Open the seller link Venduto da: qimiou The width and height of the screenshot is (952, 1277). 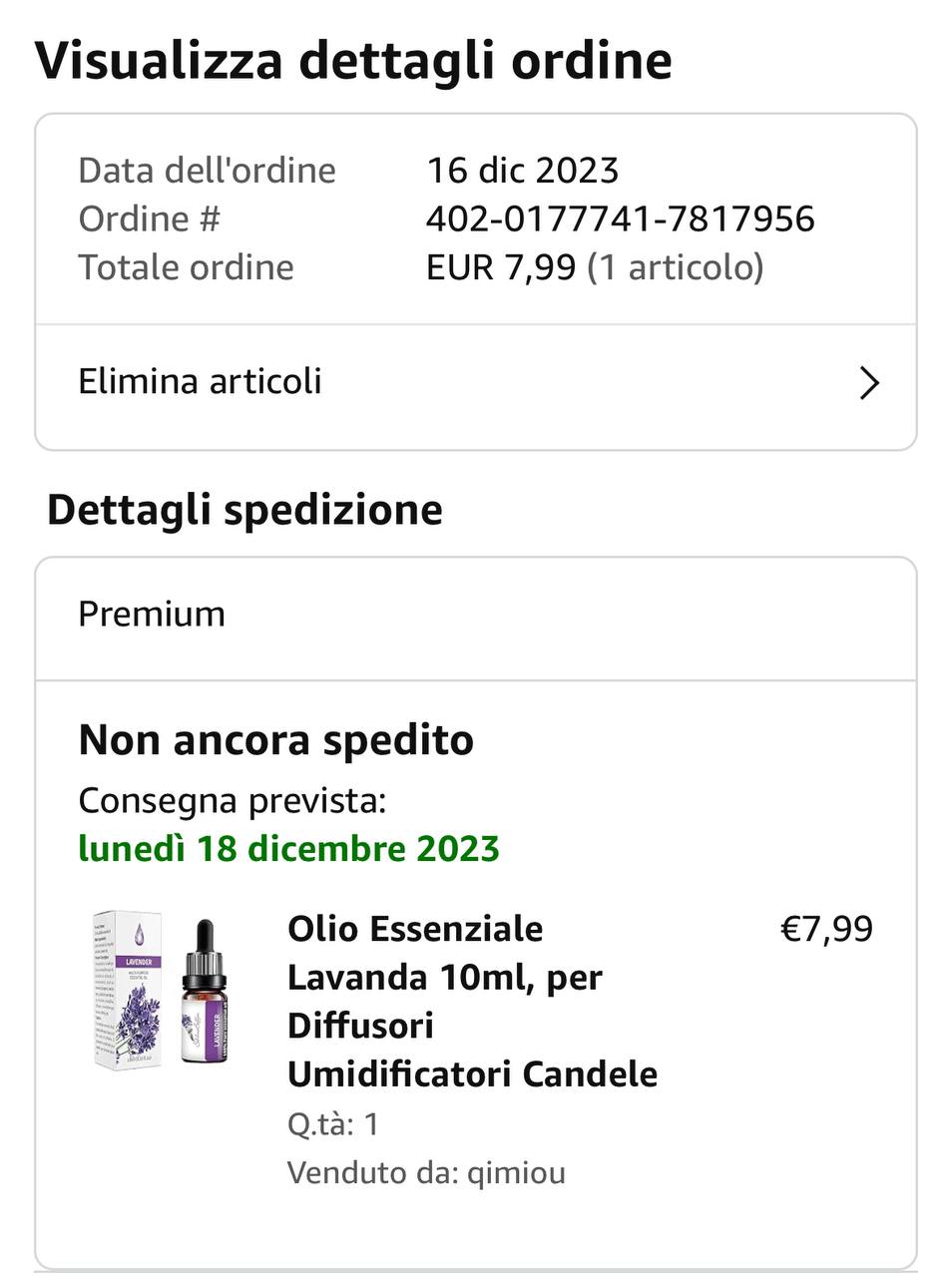tap(426, 1172)
